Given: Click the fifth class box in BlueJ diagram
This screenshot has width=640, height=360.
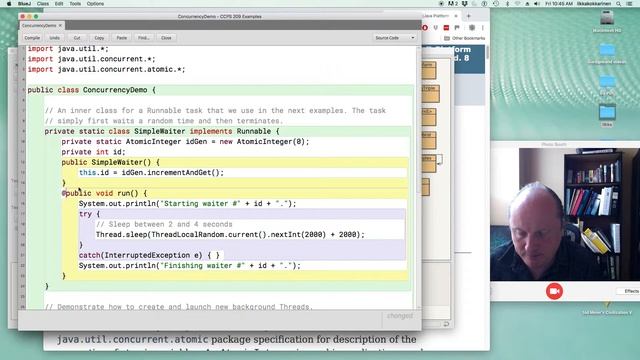Looking at the screenshot, I should point(429,164).
